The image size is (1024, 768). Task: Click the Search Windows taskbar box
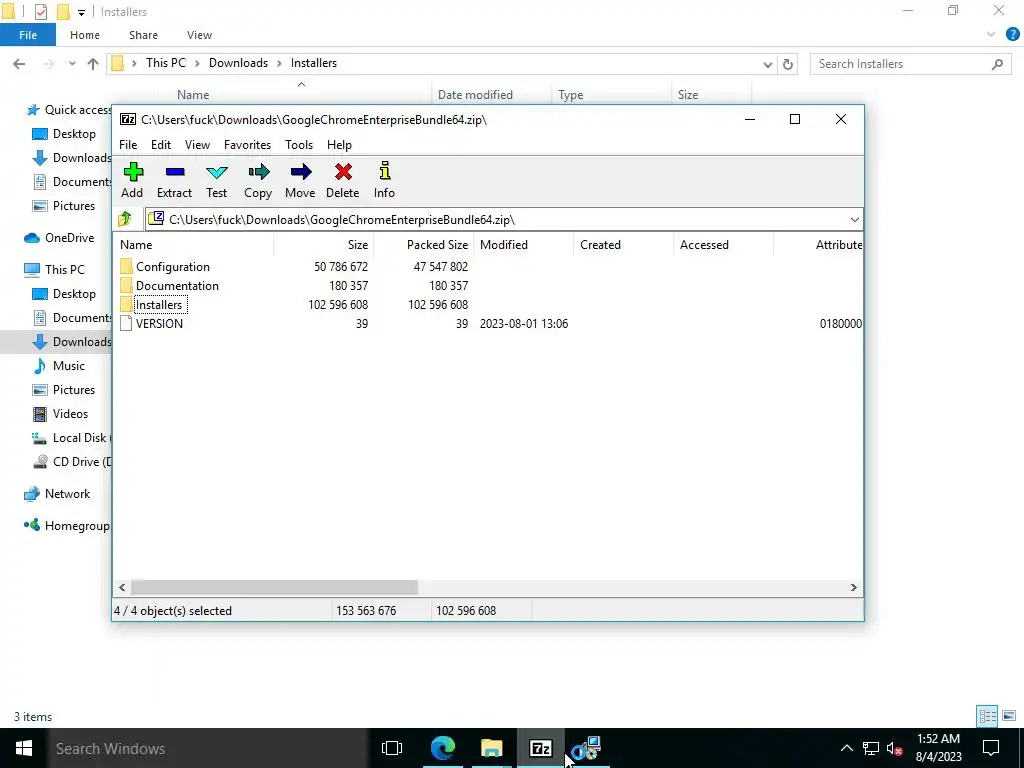(x=208, y=748)
